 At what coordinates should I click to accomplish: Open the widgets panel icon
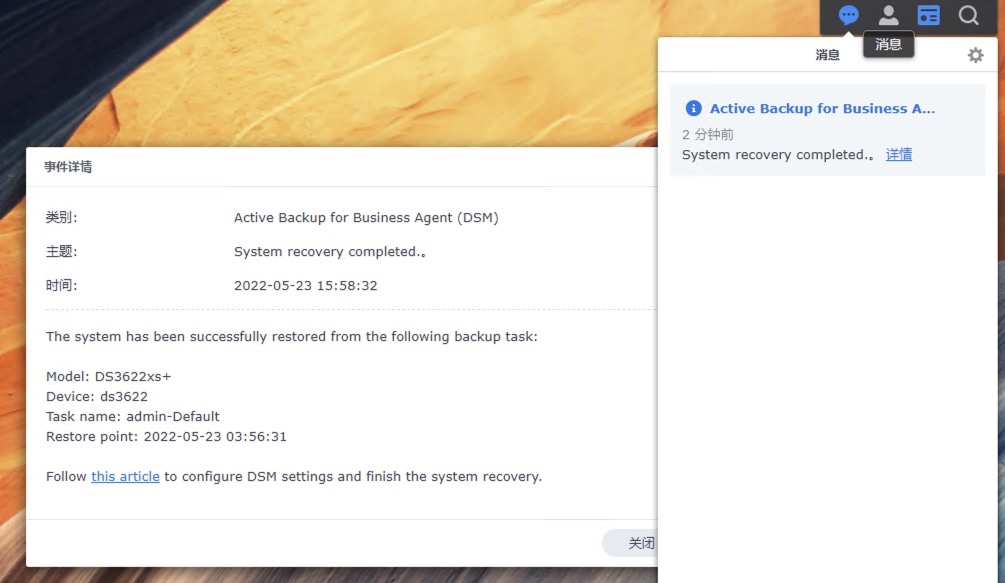(928, 15)
